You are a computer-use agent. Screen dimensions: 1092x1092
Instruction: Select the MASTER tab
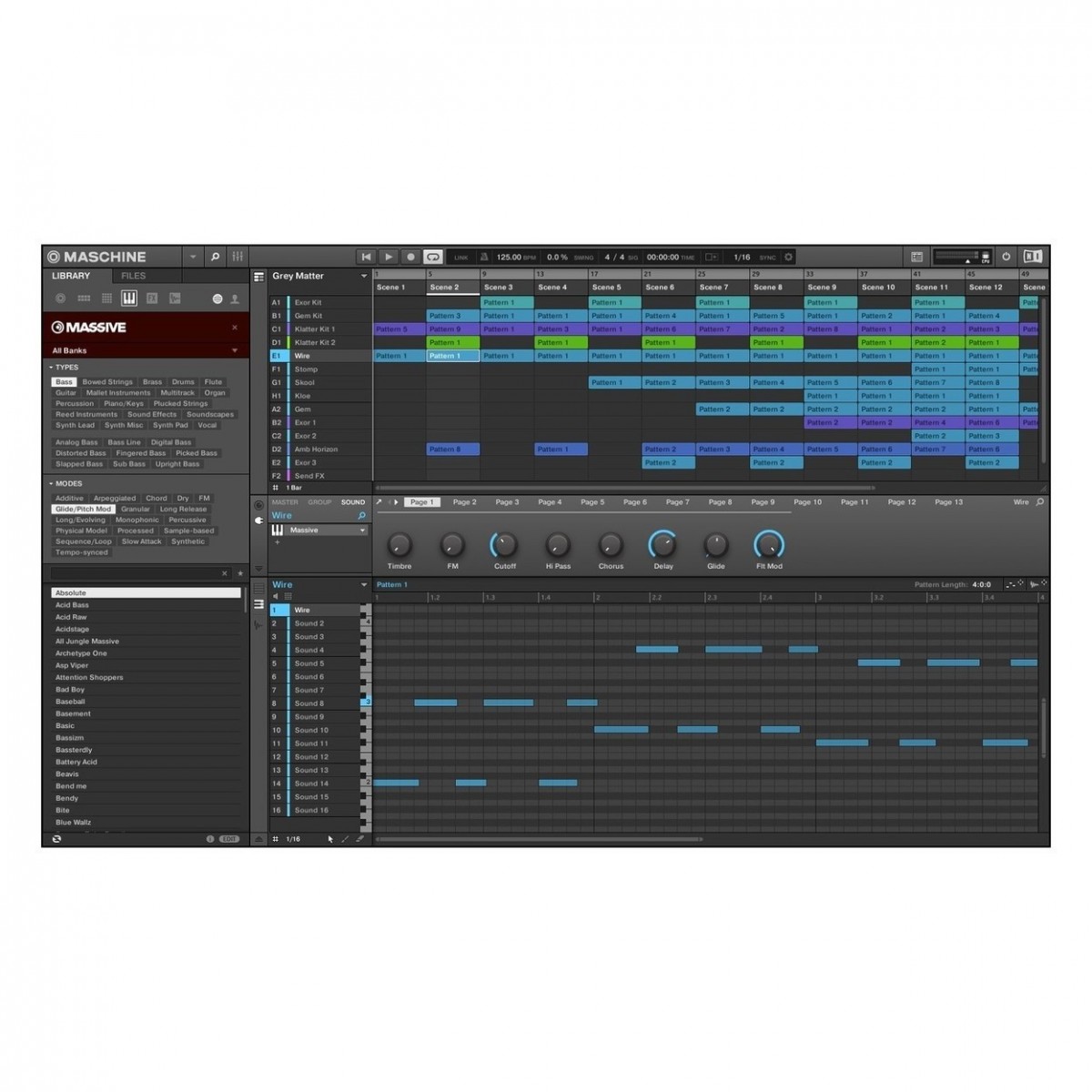[285, 502]
